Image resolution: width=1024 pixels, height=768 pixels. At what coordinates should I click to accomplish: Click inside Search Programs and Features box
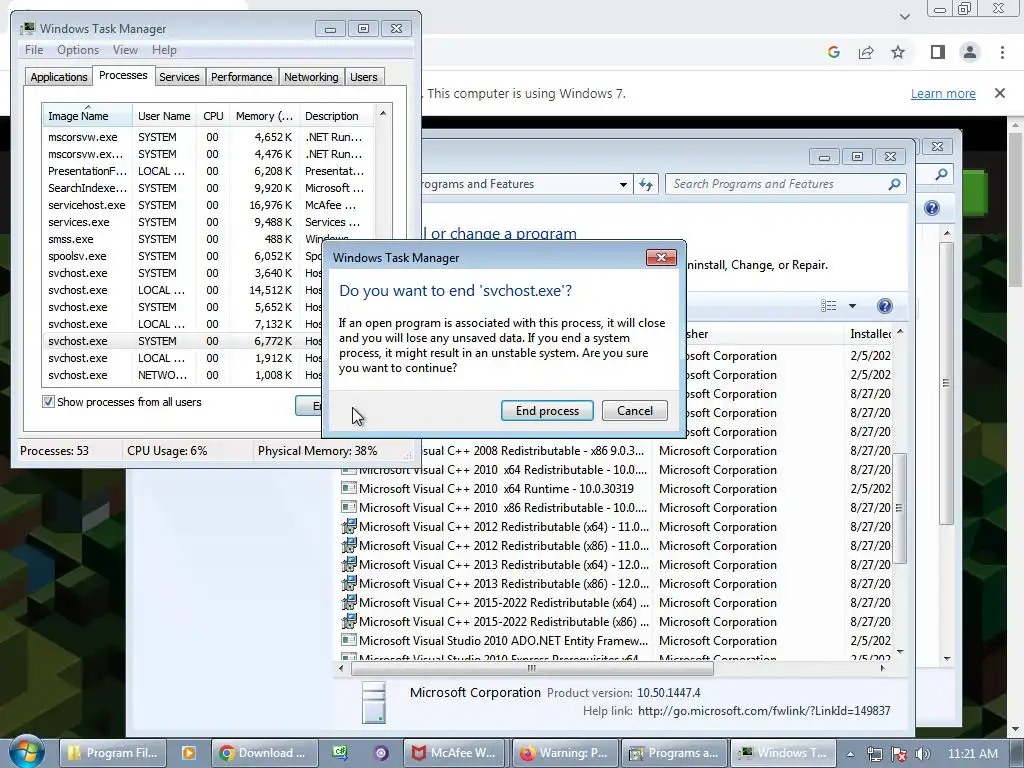click(777, 184)
